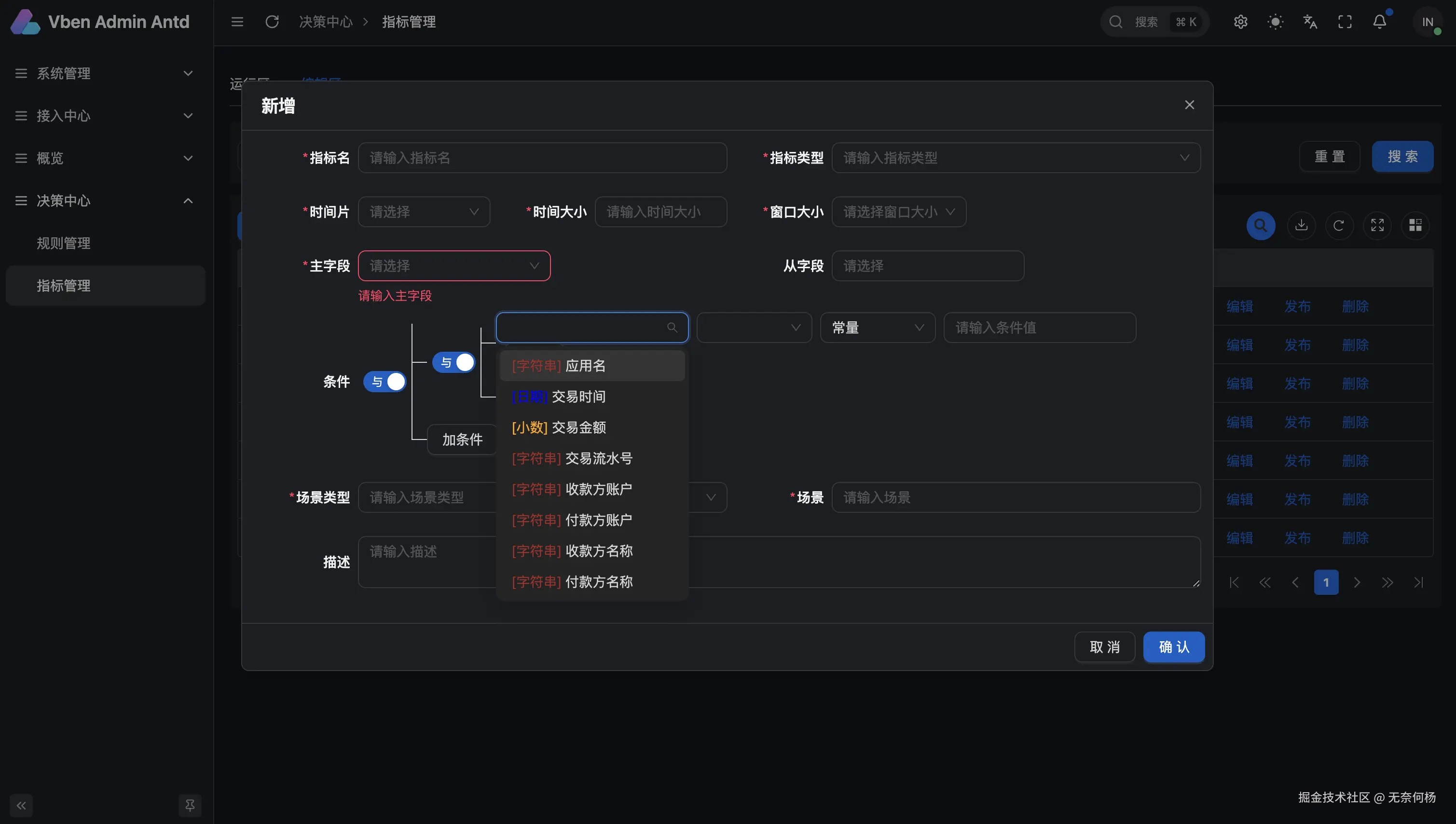The height and width of the screenshot is (824, 1456).
Task: Open the language translation icon
Action: coord(1310,22)
